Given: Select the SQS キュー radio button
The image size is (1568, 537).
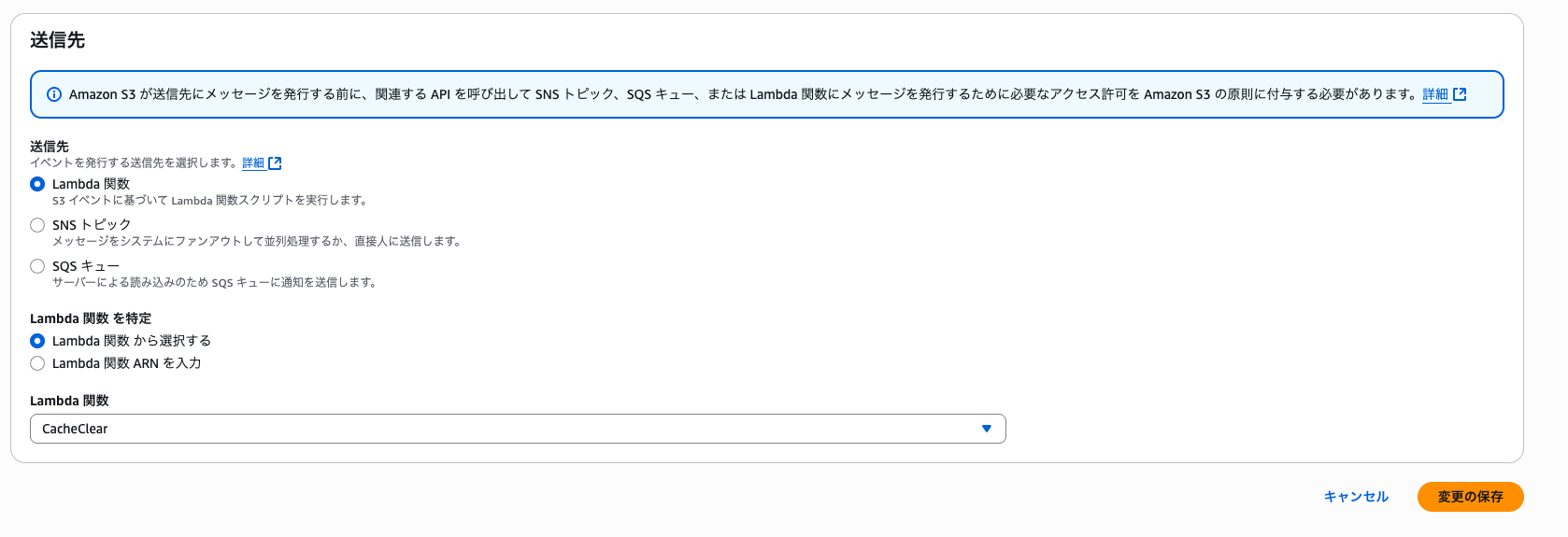Looking at the screenshot, I should [37, 266].
